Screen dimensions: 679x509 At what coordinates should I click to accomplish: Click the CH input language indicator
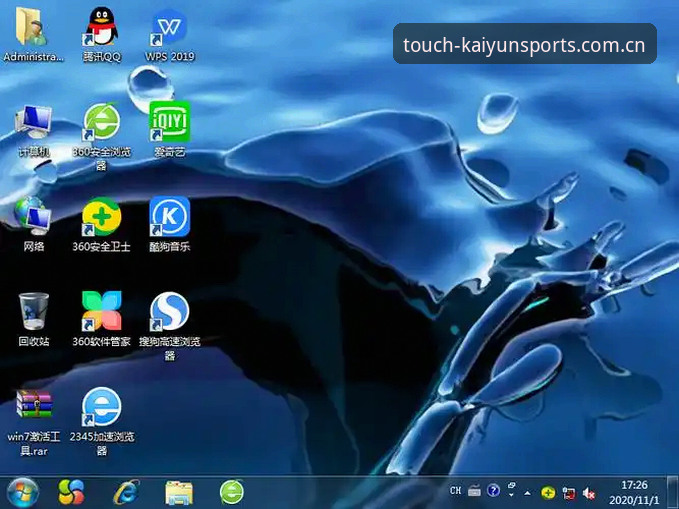(x=455, y=491)
